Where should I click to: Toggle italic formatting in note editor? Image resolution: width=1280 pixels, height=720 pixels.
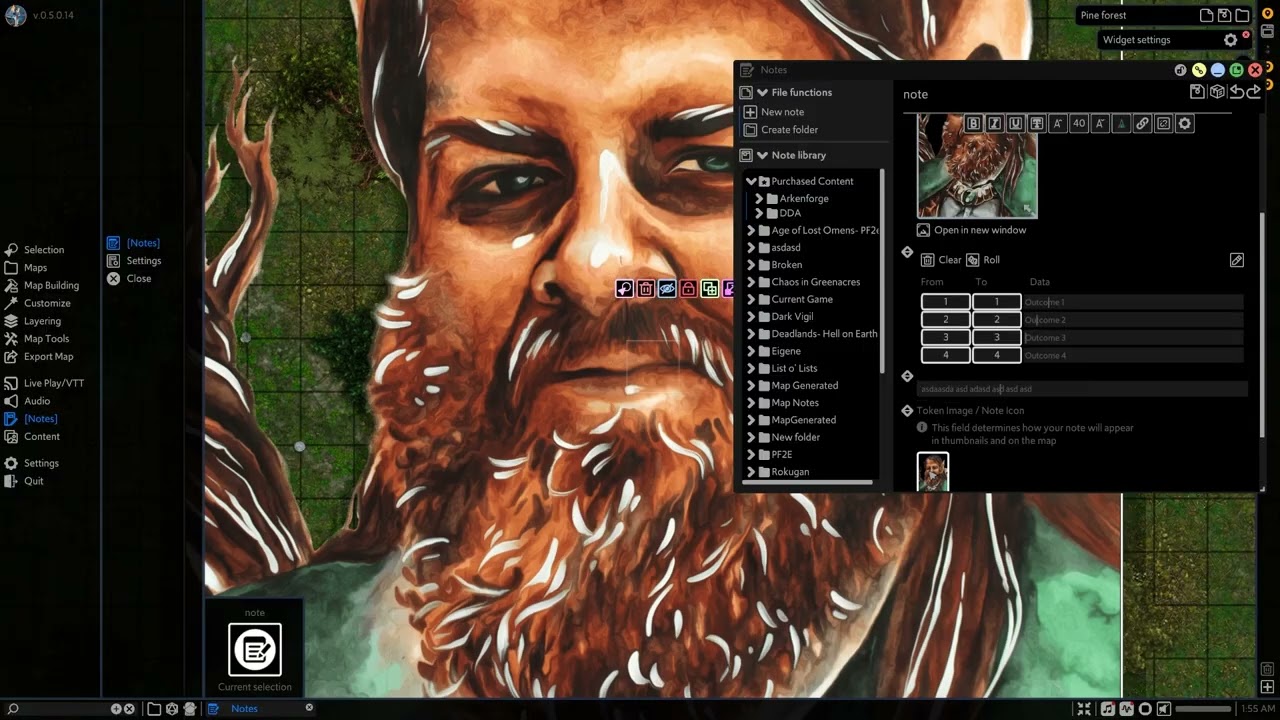995,123
